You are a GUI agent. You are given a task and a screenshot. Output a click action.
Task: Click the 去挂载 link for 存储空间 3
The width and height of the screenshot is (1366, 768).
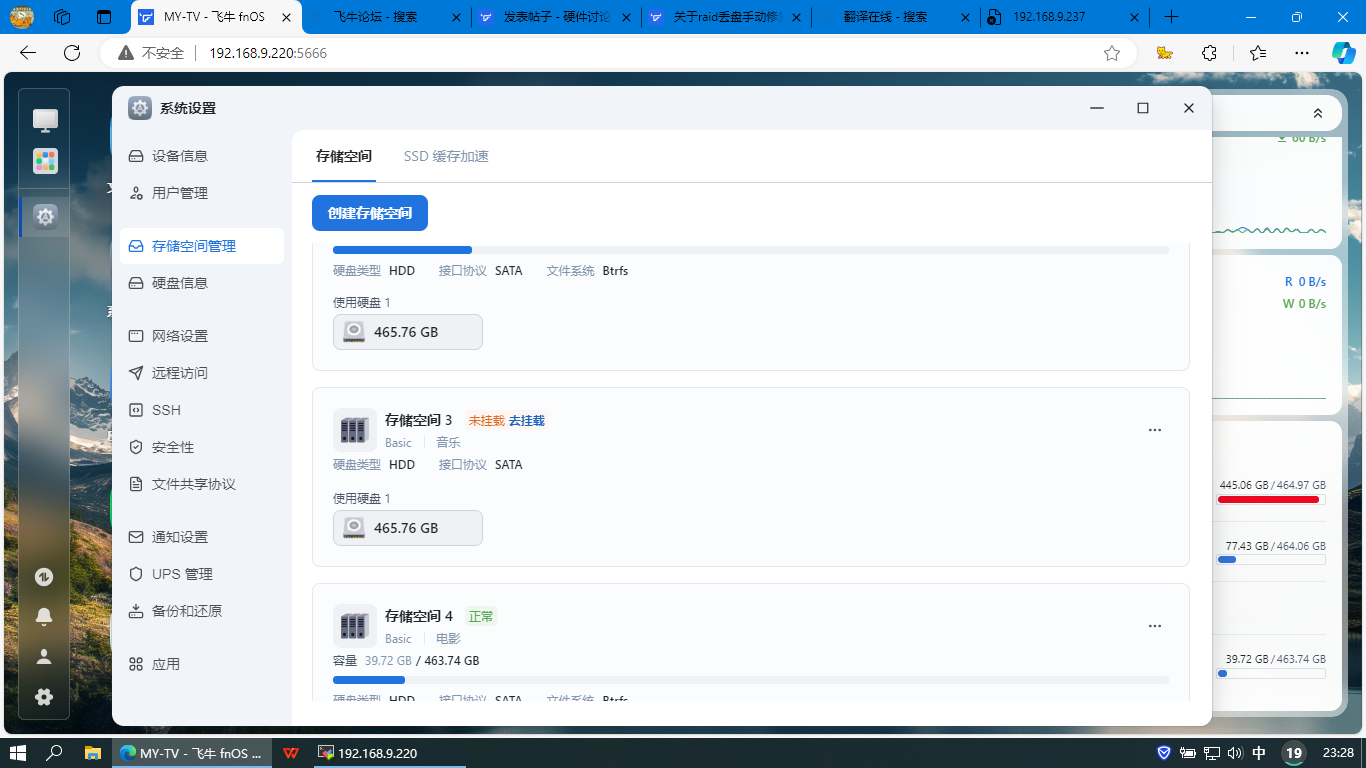point(527,421)
